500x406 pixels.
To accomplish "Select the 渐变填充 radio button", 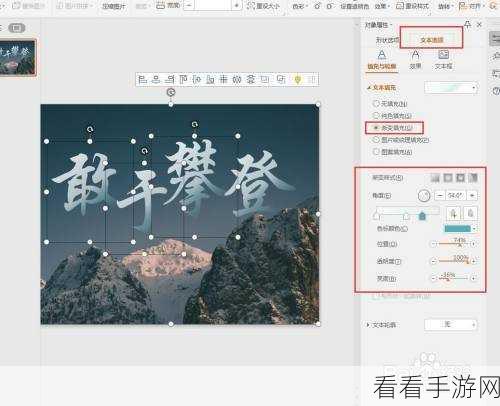I will point(376,128).
